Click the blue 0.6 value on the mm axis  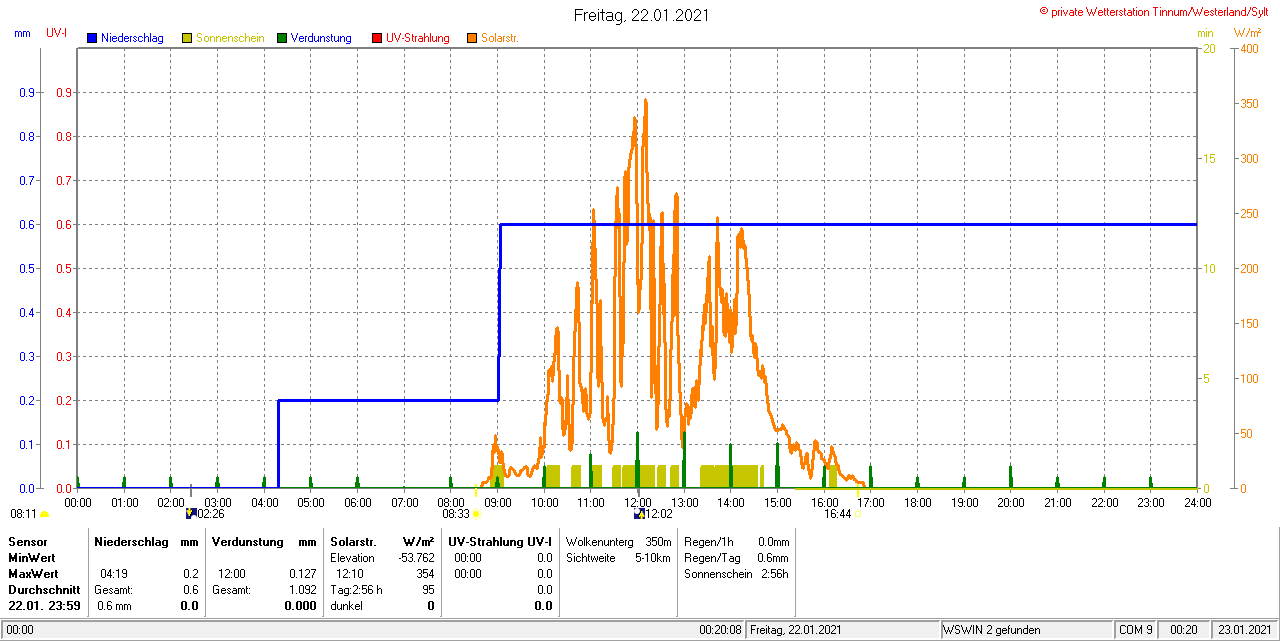pos(27,225)
